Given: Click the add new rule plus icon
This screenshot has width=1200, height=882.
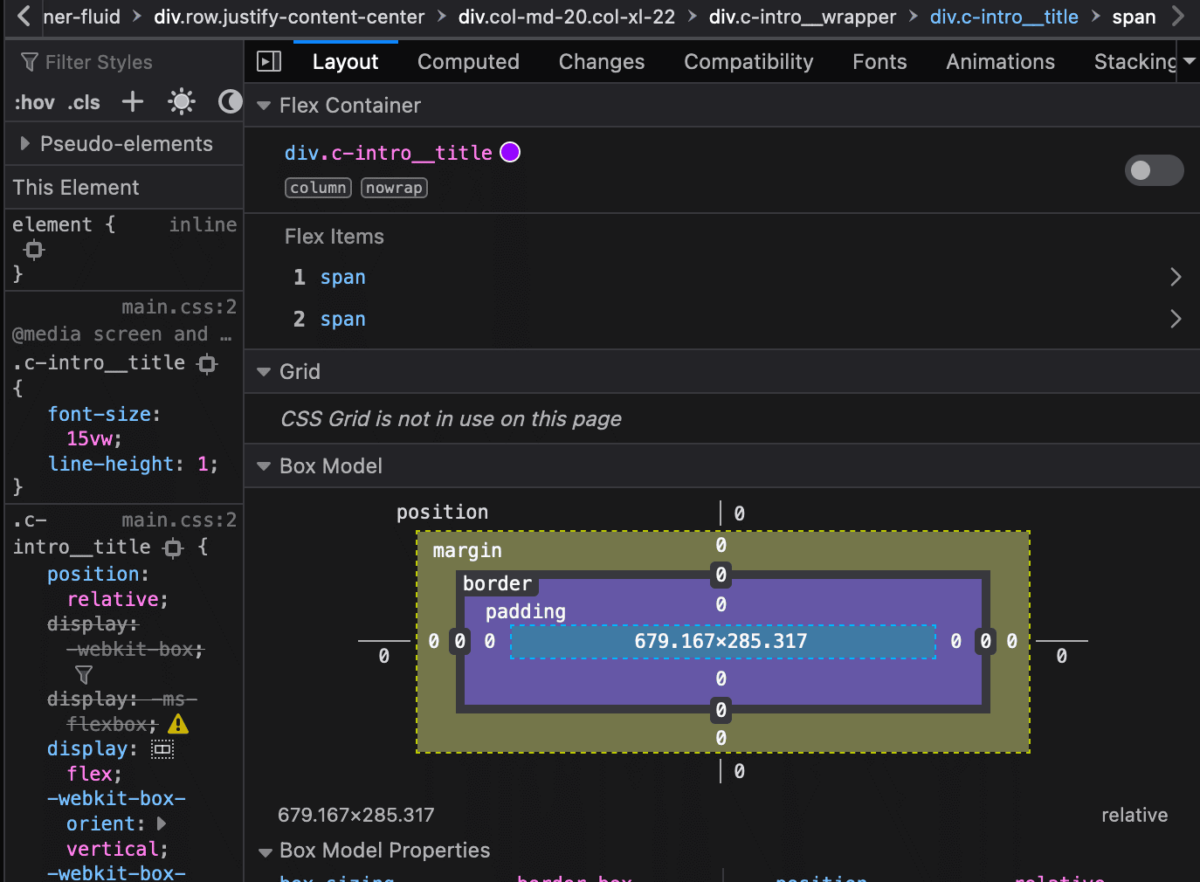Looking at the screenshot, I should pyautogui.click(x=132, y=101).
